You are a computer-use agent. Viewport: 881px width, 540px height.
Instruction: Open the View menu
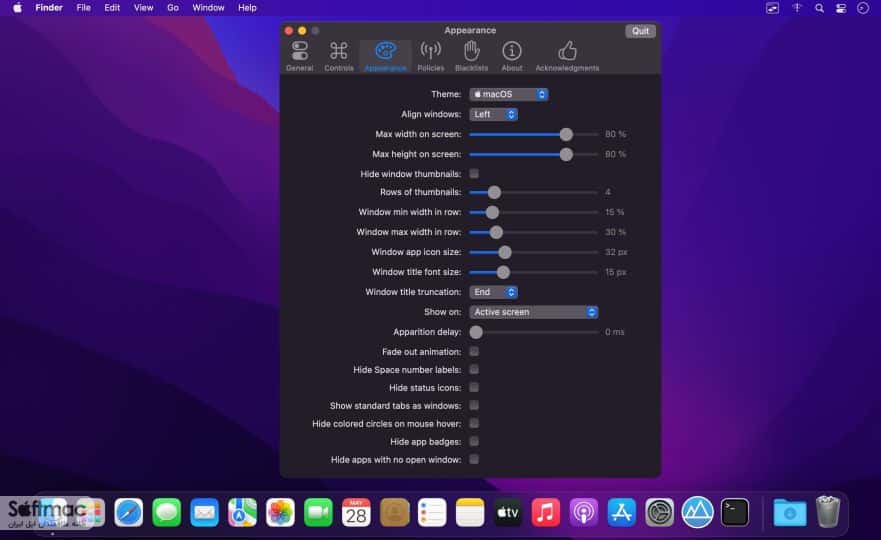(x=143, y=8)
